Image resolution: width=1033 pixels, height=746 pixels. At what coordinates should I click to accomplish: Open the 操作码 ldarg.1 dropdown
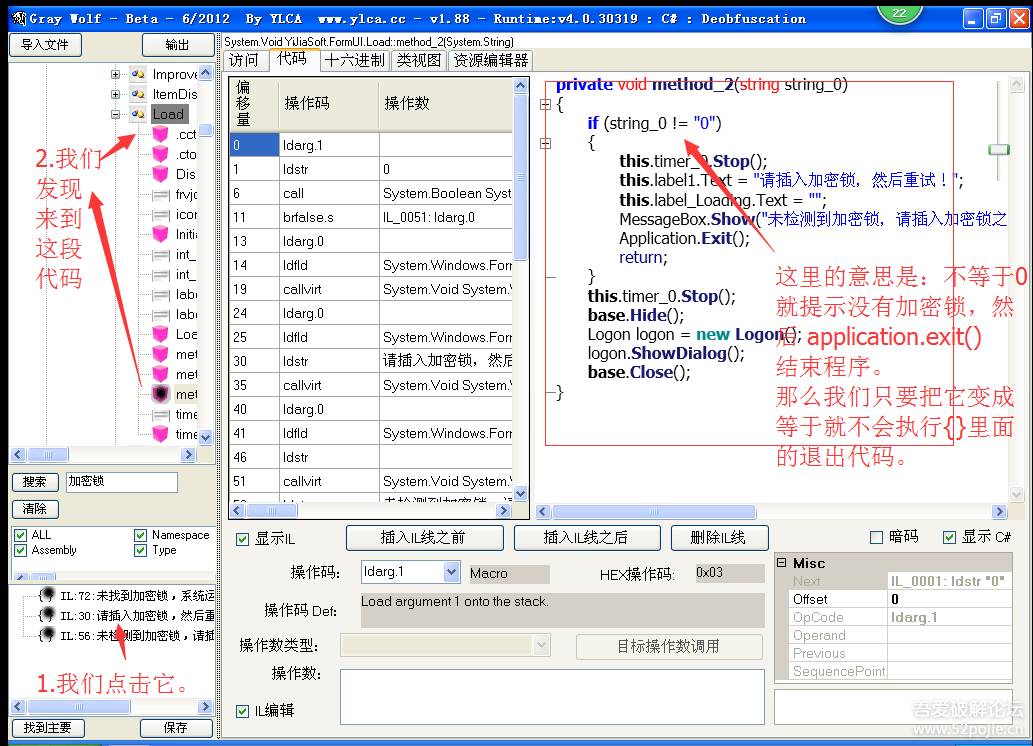point(449,572)
